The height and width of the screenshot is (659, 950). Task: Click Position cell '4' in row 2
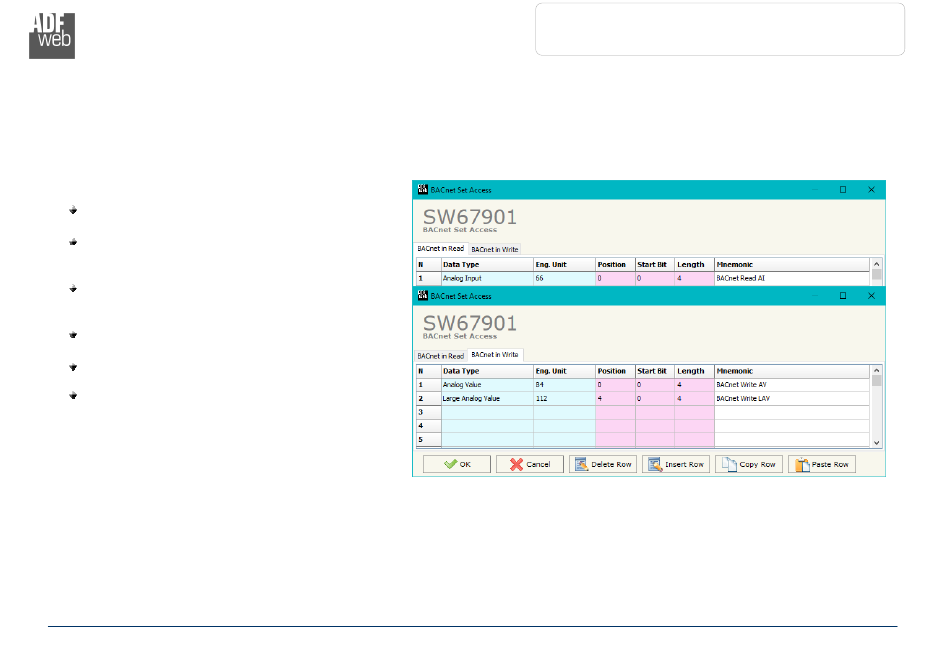tap(615, 399)
